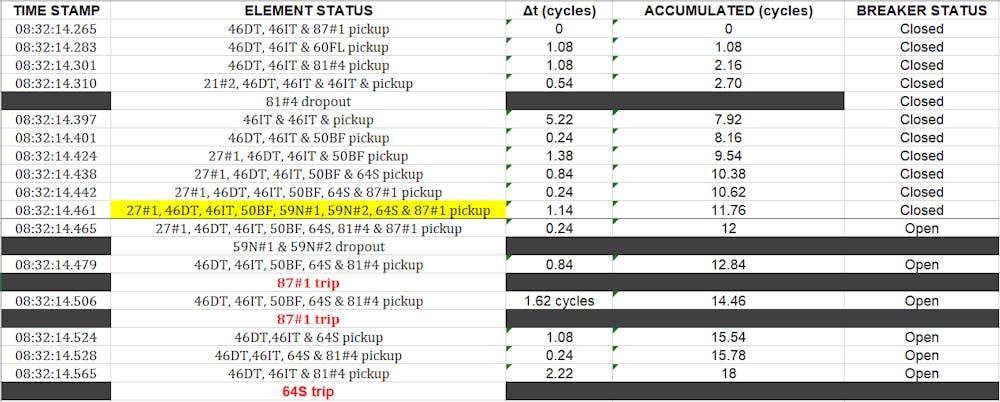This screenshot has width=1000, height=402.
Task: Select accumulated value 18 cell
Action: click(728, 374)
